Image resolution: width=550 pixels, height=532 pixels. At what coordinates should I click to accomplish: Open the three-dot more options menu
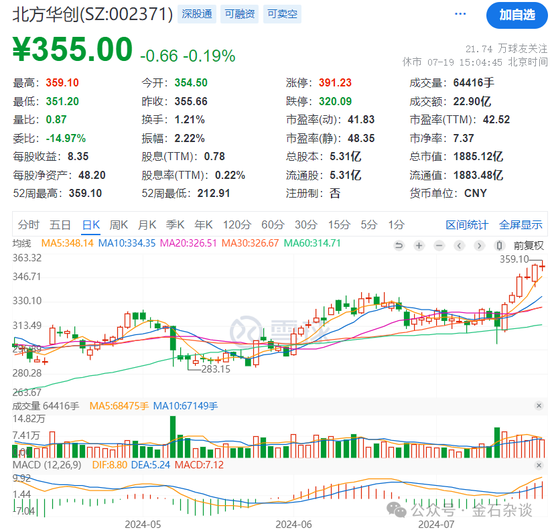click(x=460, y=14)
